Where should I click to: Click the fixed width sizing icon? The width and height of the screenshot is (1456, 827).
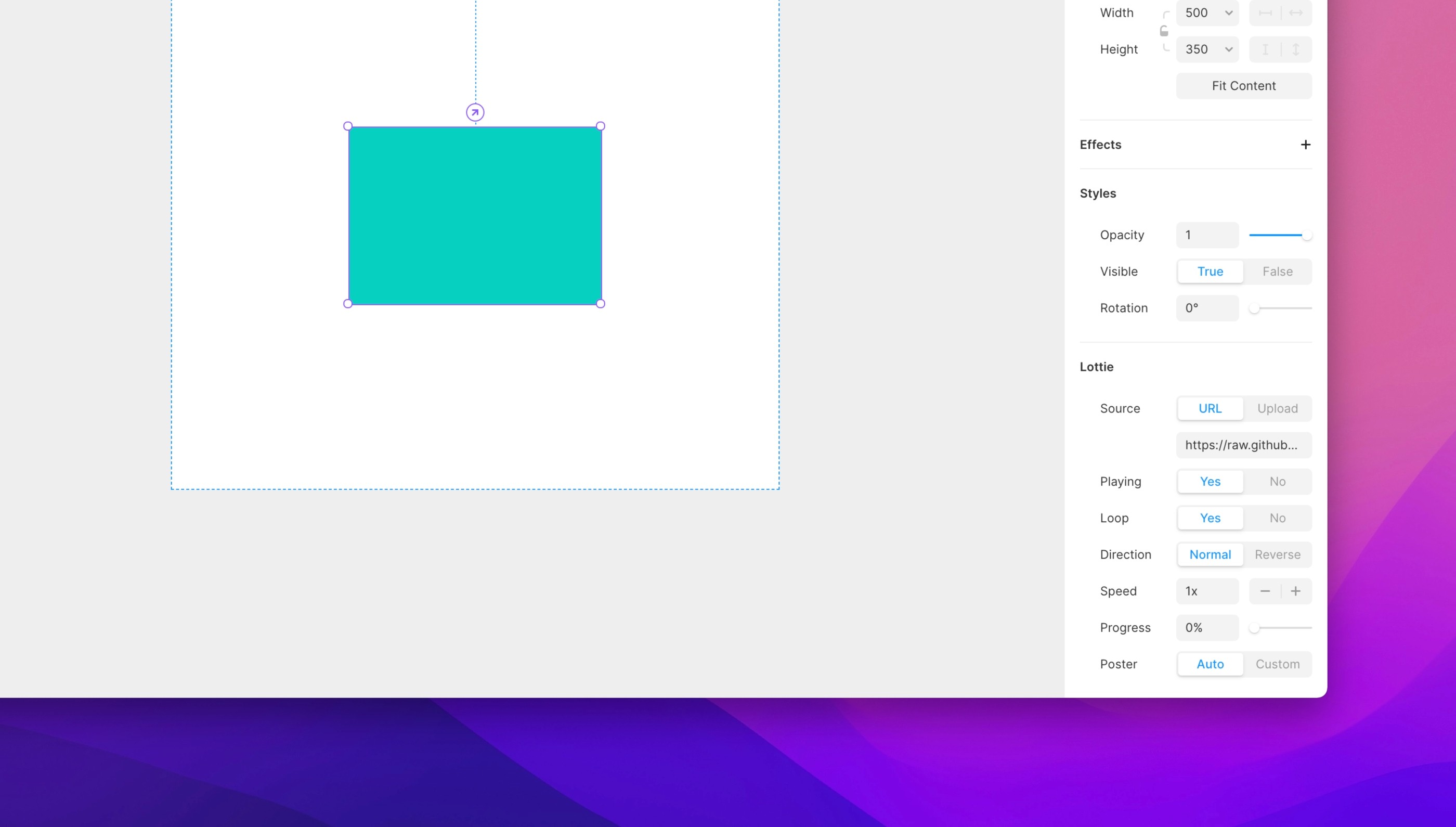pos(1265,13)
